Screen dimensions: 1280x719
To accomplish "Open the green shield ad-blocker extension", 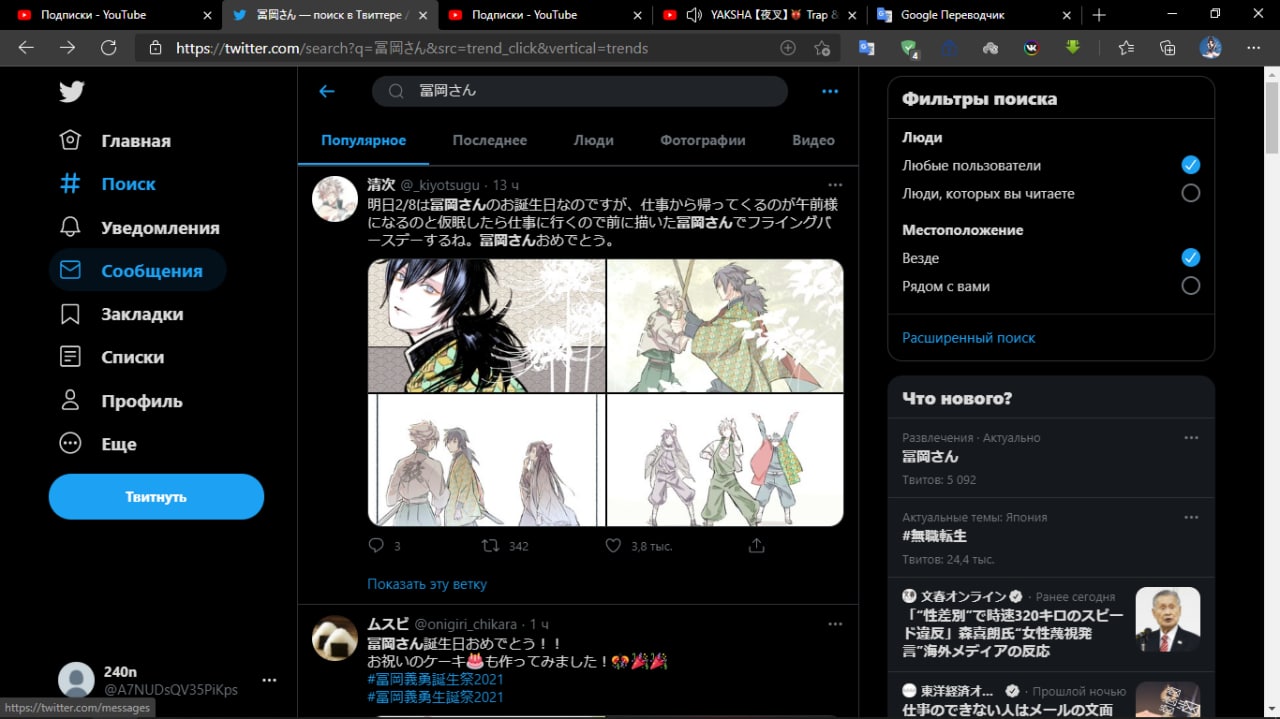I will tap(908, 48).
